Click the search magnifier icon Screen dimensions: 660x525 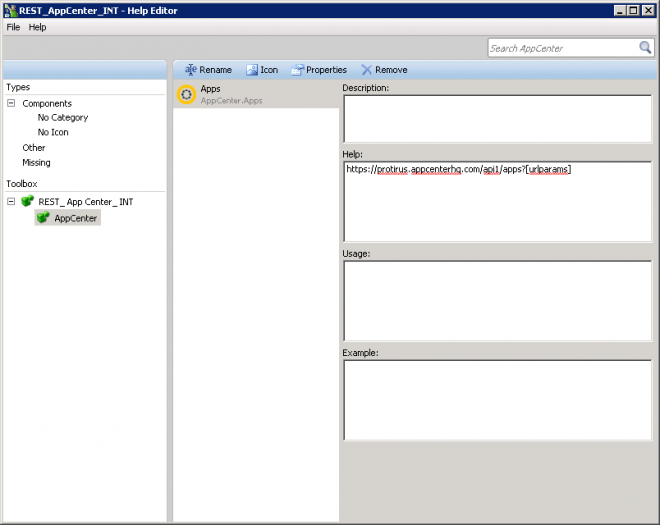(x=645, y=48)
